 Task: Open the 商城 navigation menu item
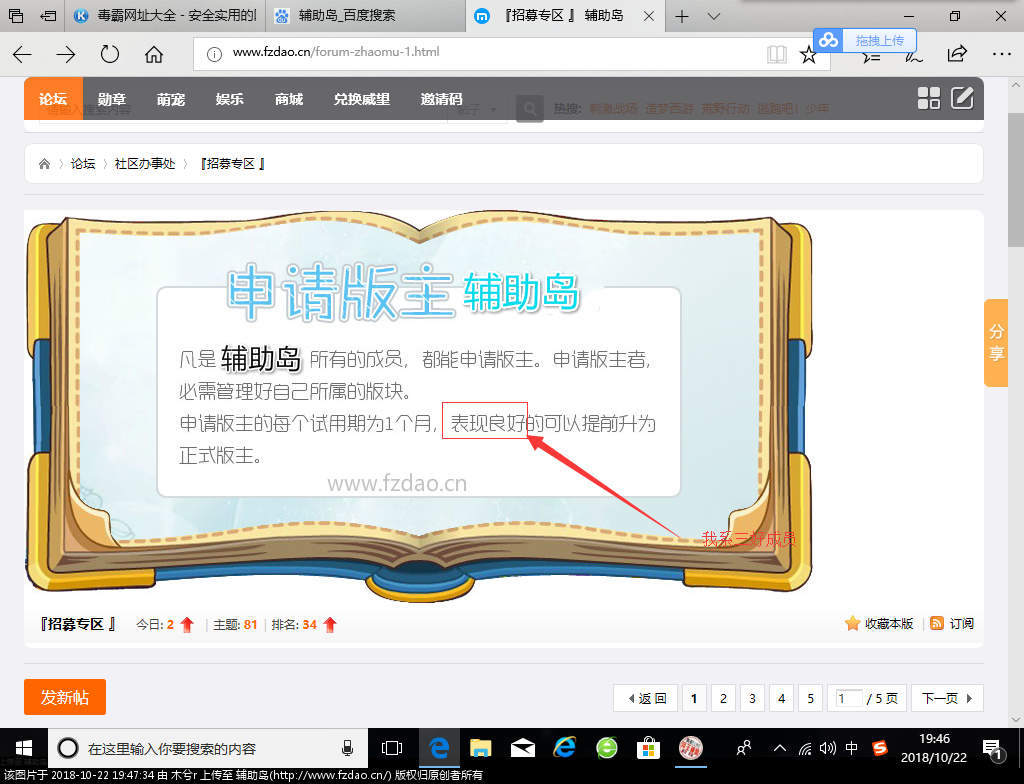pyautogui.click(x=289, y=99)
